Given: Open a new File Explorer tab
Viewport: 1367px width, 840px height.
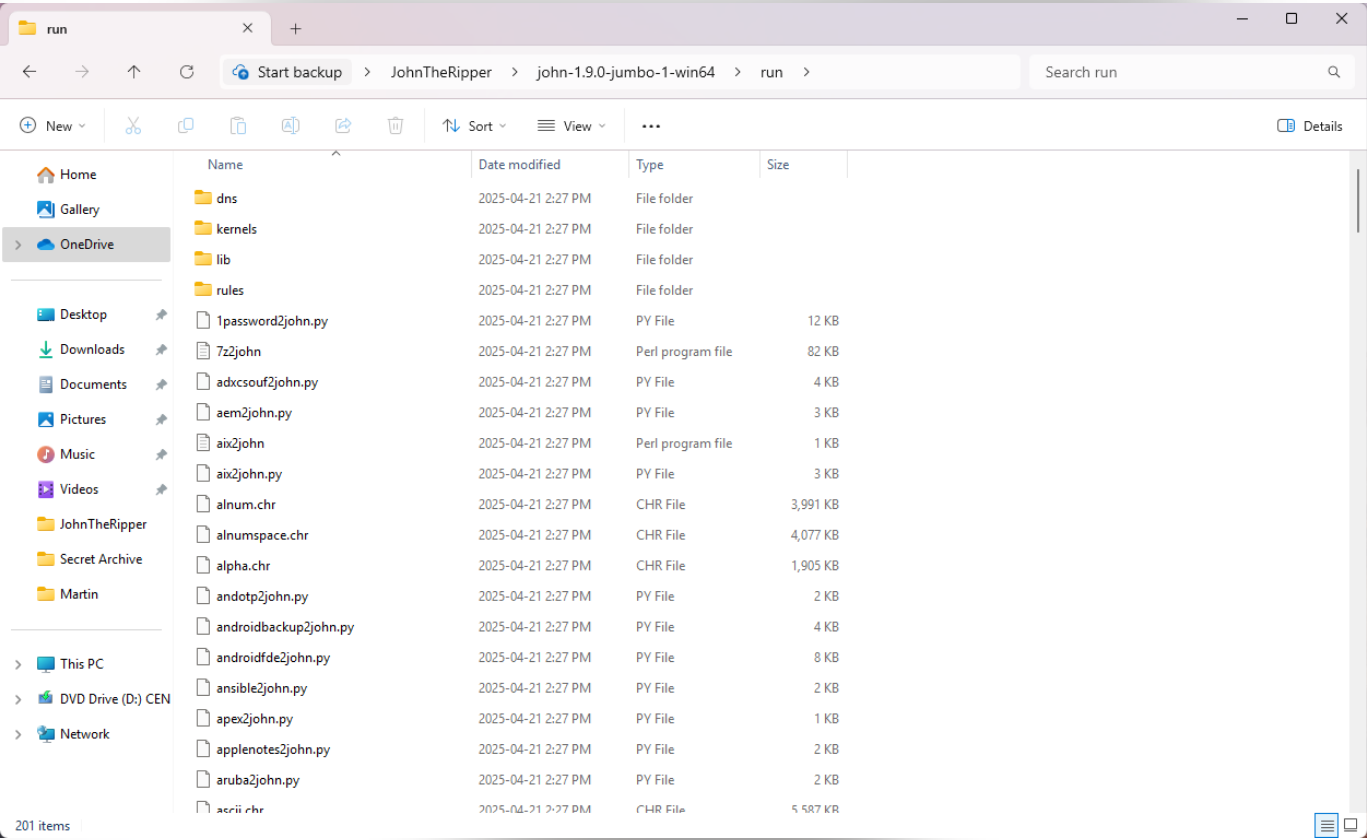Looking at the screenshot, I should [296, 29].
